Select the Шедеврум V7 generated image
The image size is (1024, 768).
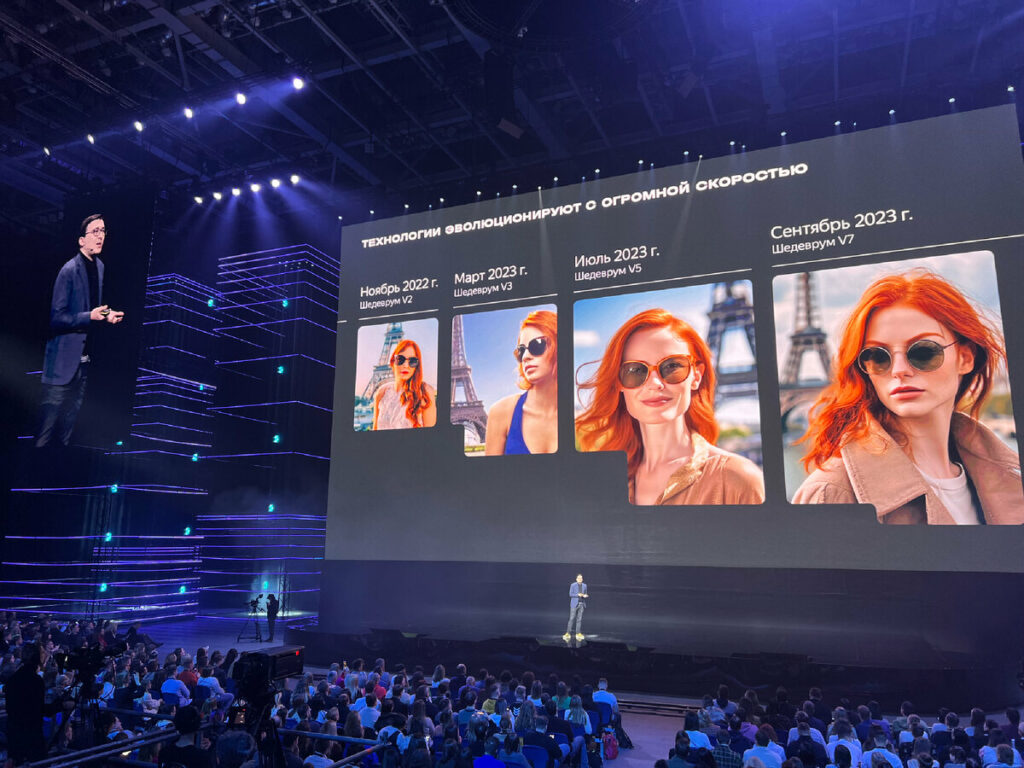898,388
